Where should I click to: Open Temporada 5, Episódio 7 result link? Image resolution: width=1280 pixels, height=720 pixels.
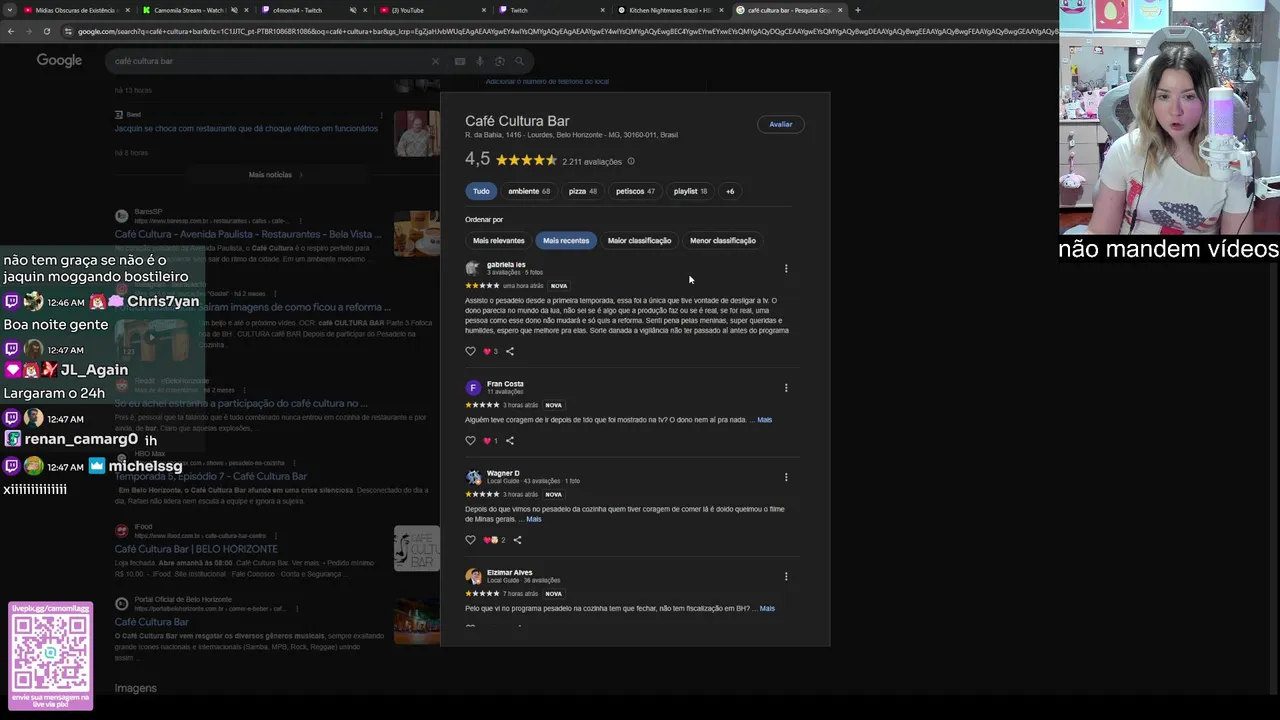coord(210,476)
